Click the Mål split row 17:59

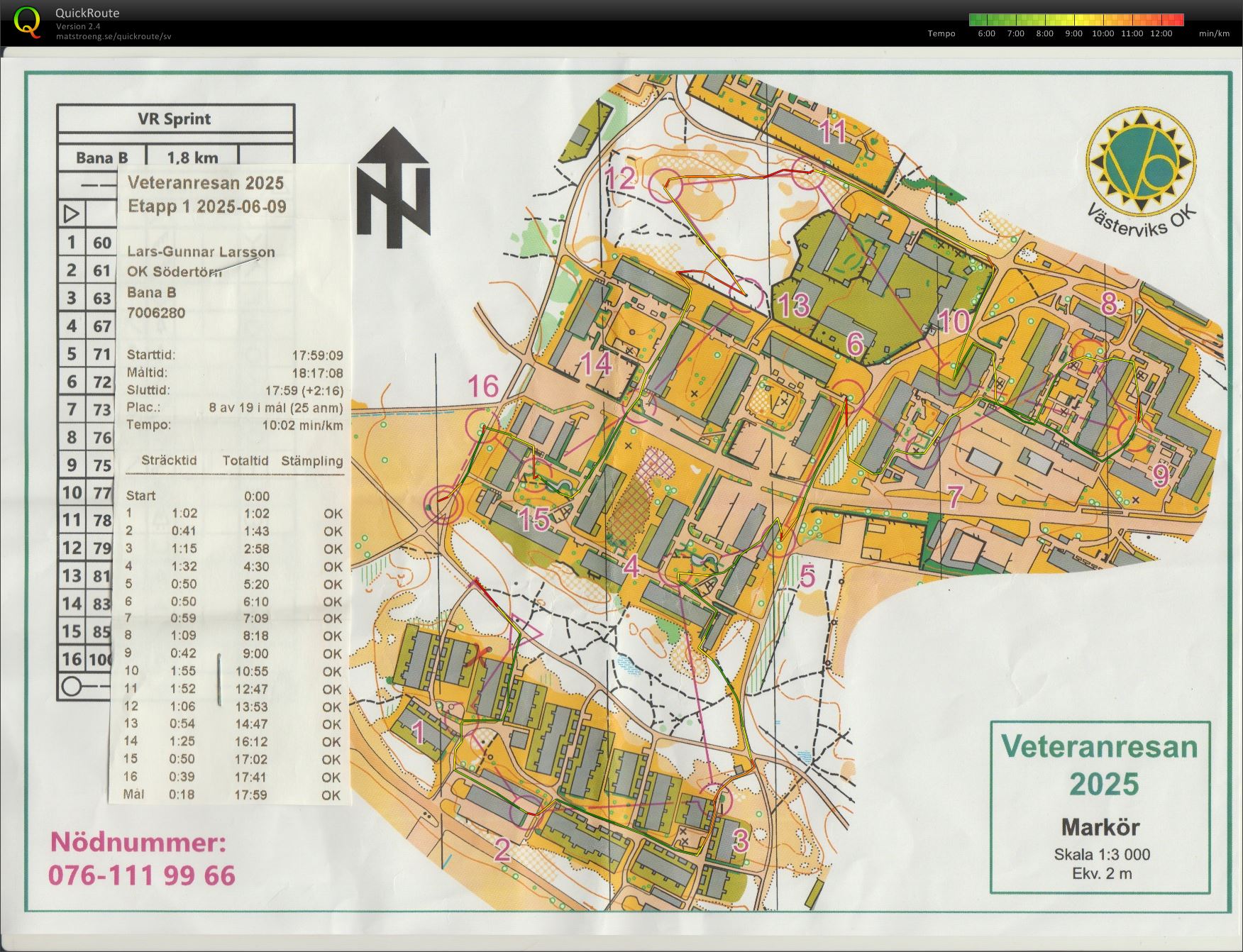point(251,795)
